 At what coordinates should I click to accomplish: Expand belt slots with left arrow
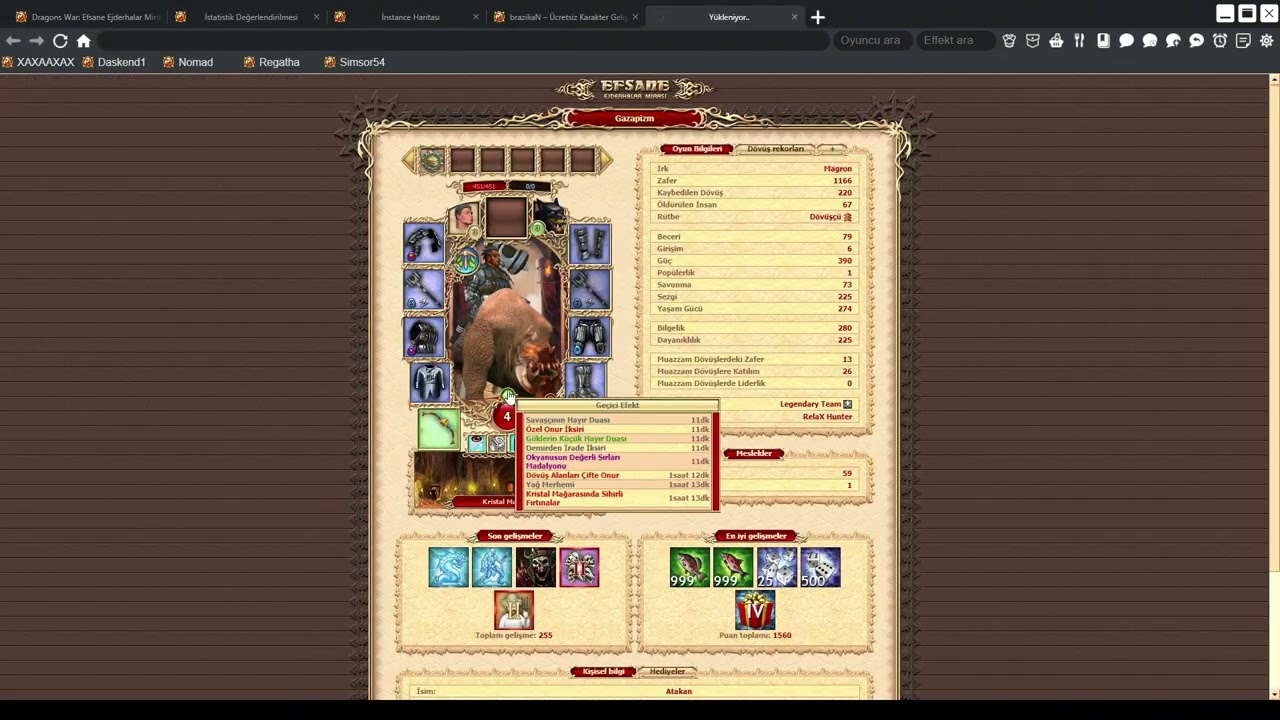(x=408, y=161)
